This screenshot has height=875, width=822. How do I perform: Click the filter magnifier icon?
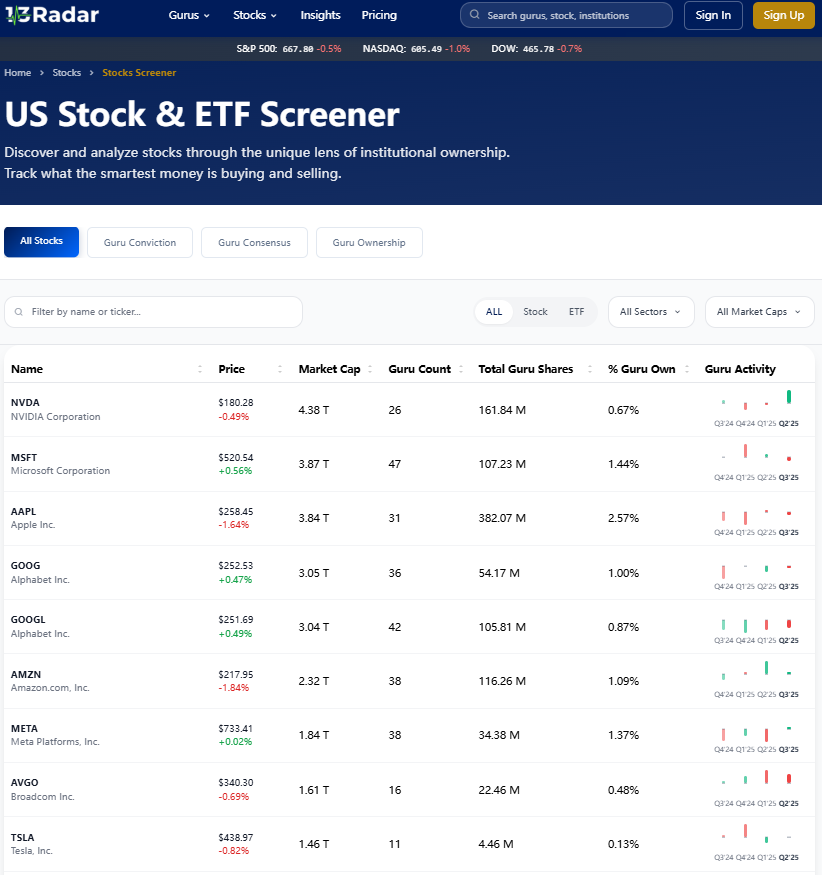point(19,312)
